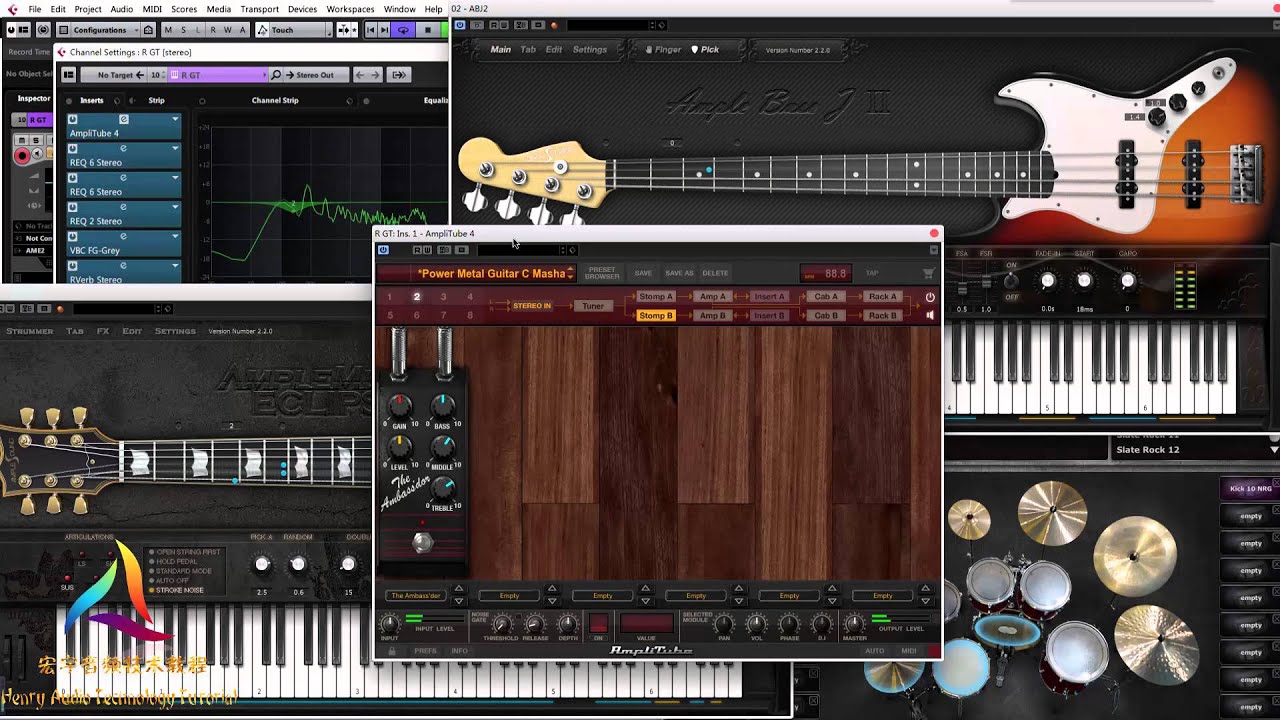Adjust the MASTER knob in AmpliTube

[x=855, y=624]
